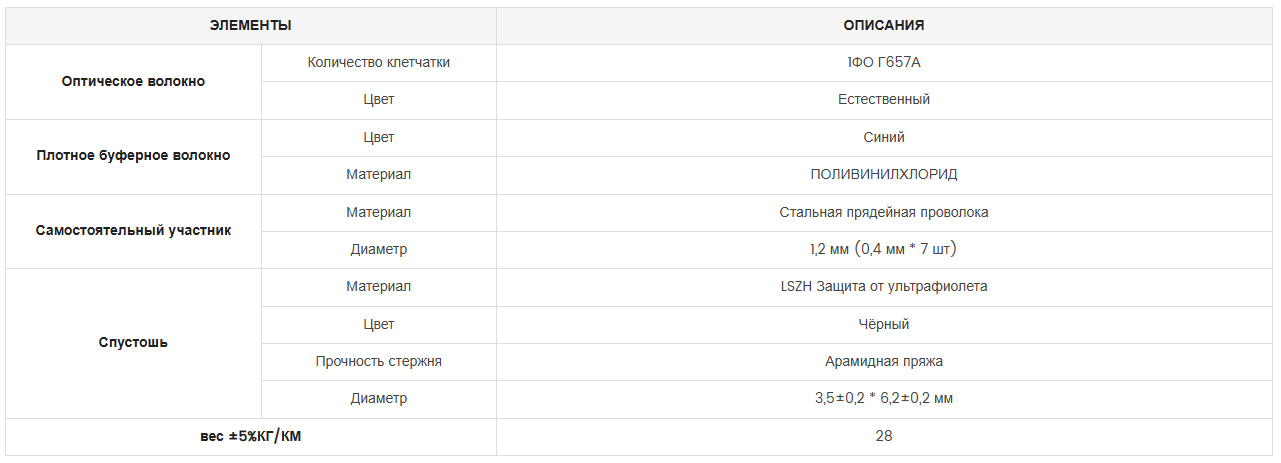Select the Чёрный color value
1281x463 pixels.
tap(884, 325)
